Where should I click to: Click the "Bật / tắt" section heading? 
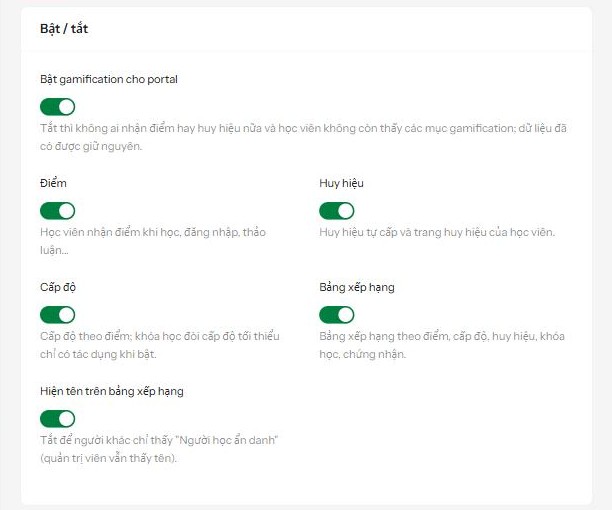point(64,29)
